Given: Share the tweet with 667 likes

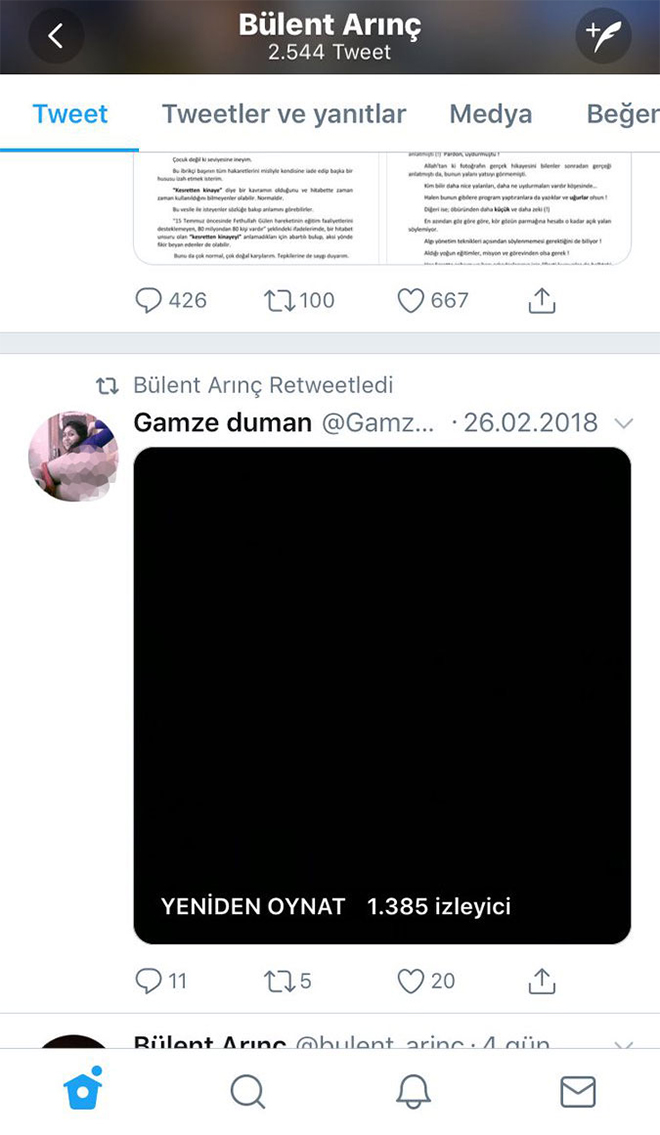Looking at the screenshot, I should pyautogui.click(x=541, y=300).
